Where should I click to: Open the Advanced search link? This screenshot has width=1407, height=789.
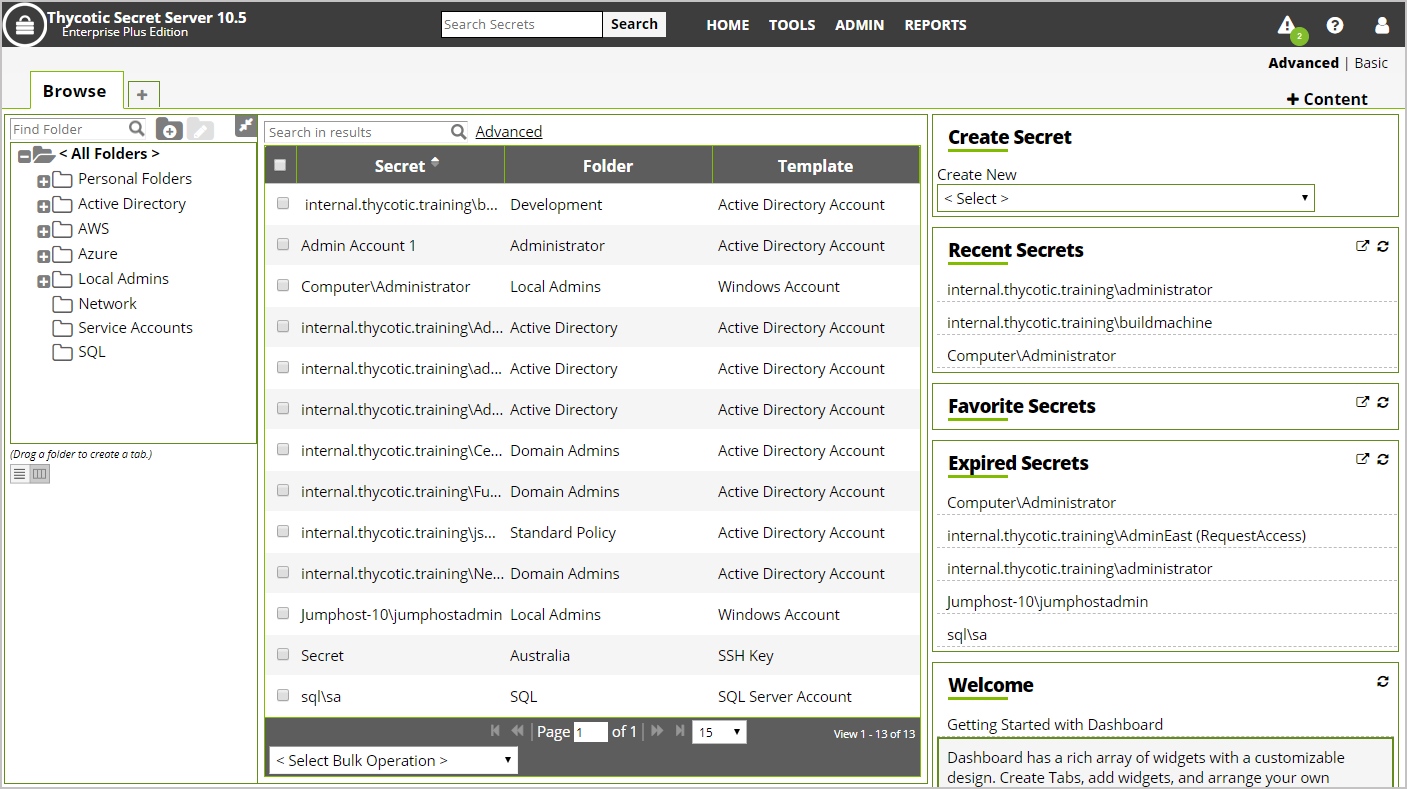pyautogui.click(x=509, y=131)
